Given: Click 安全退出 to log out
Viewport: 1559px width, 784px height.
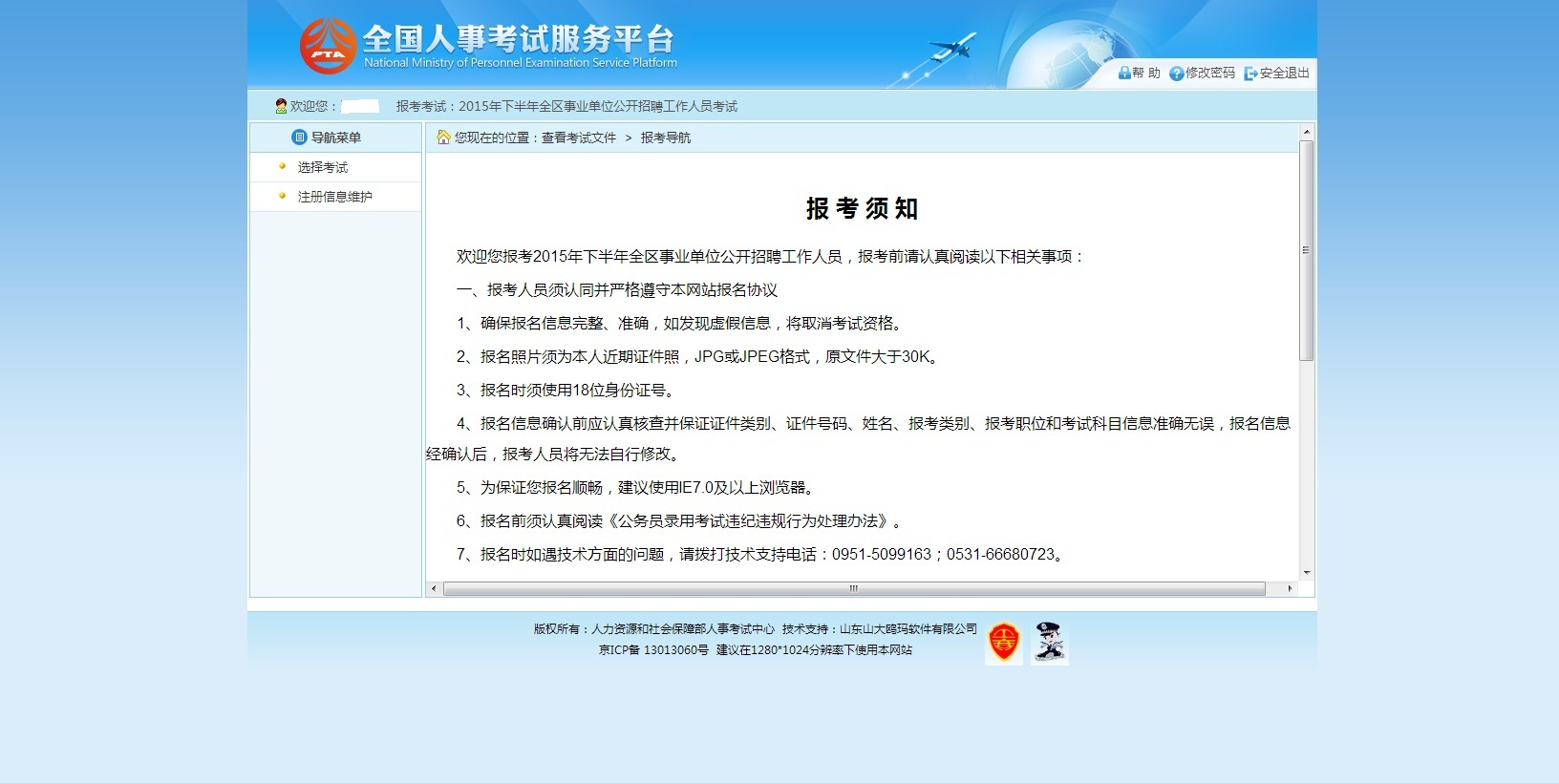Looking at the screenshot, I should click(x=1284, y=73).
